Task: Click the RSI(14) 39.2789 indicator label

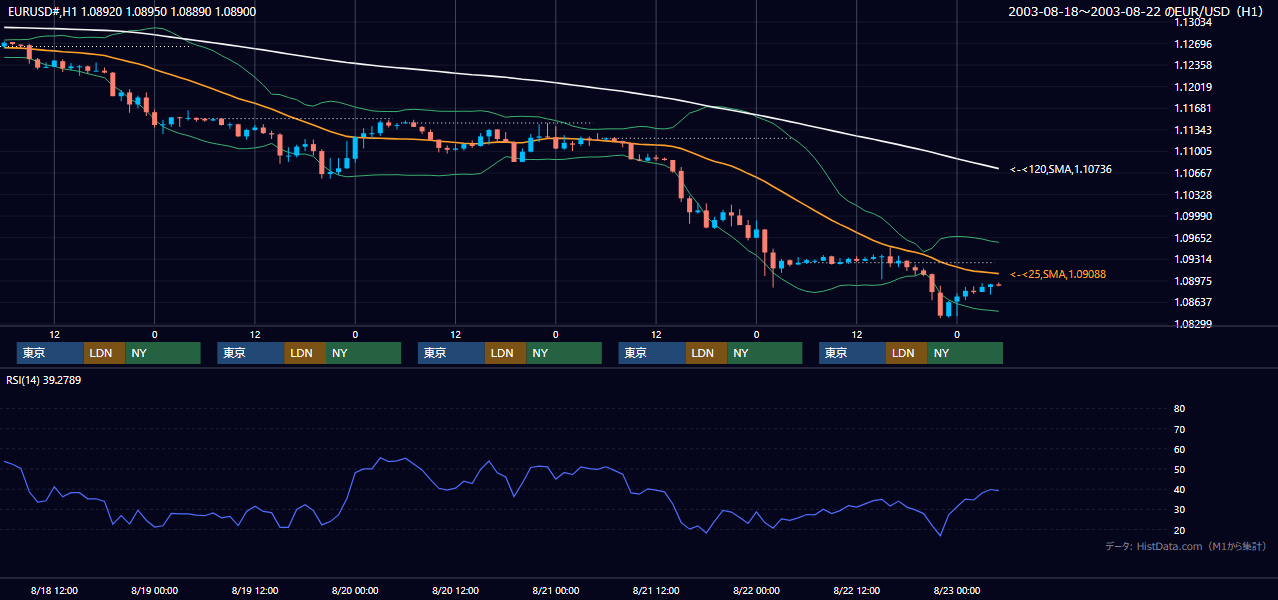Action: [x=43, y=380]
